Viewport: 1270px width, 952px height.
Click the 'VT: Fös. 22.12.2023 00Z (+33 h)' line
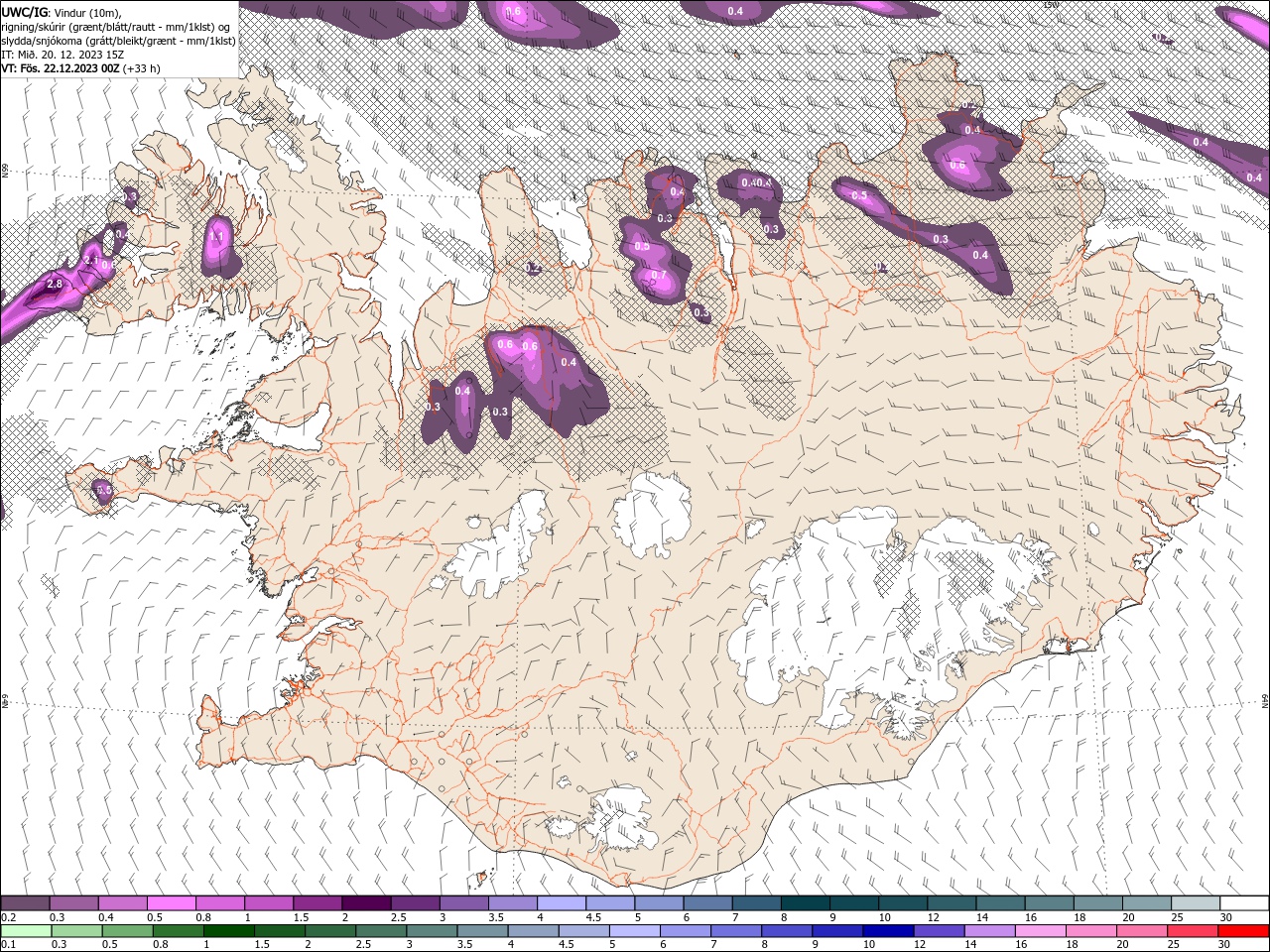(x=80, y=68)
